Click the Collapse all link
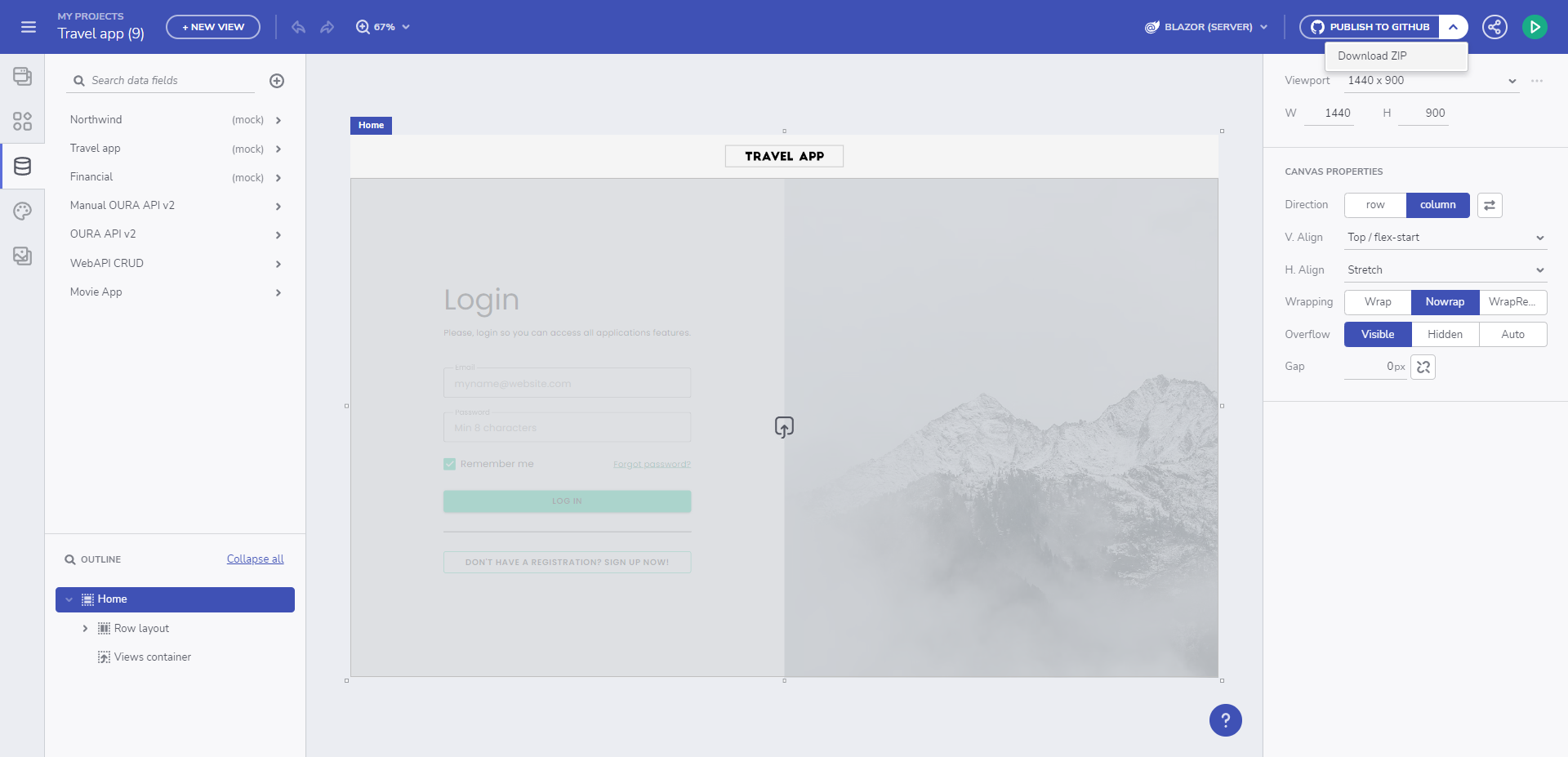 pyautogui.click(x=255, y=559)
